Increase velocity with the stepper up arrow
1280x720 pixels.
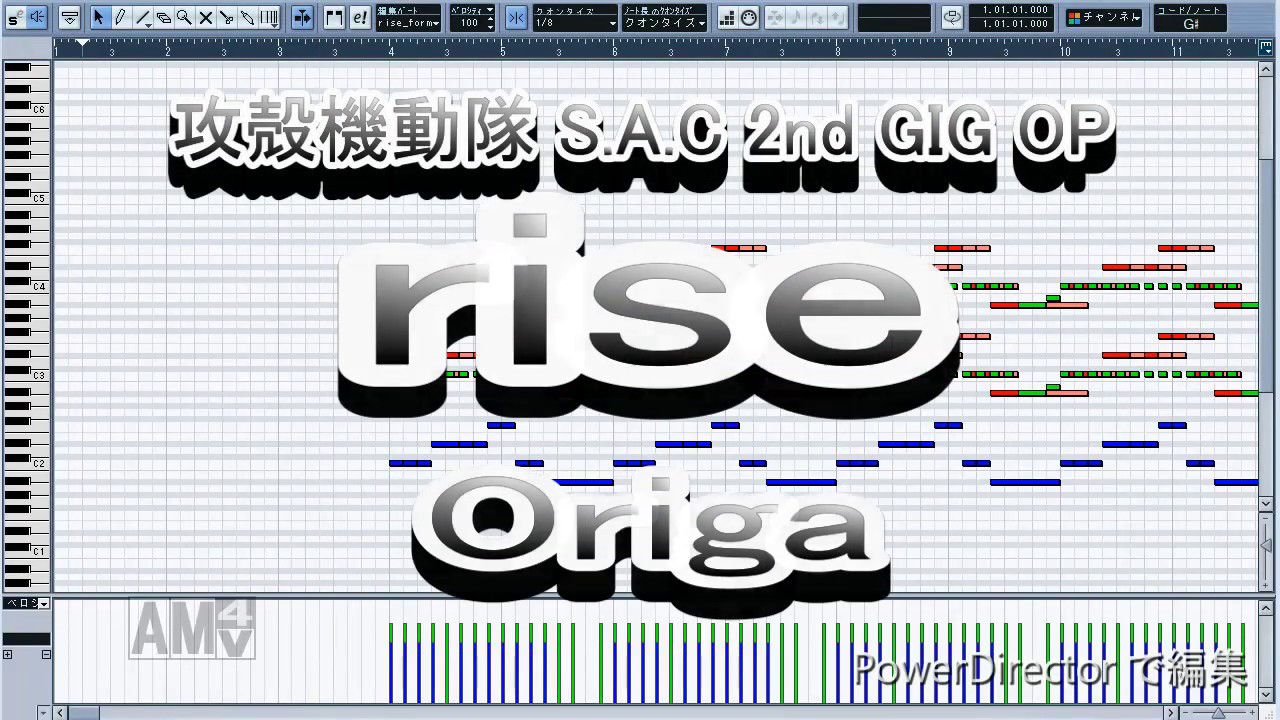pyautogui.click(x=490, y=19)
